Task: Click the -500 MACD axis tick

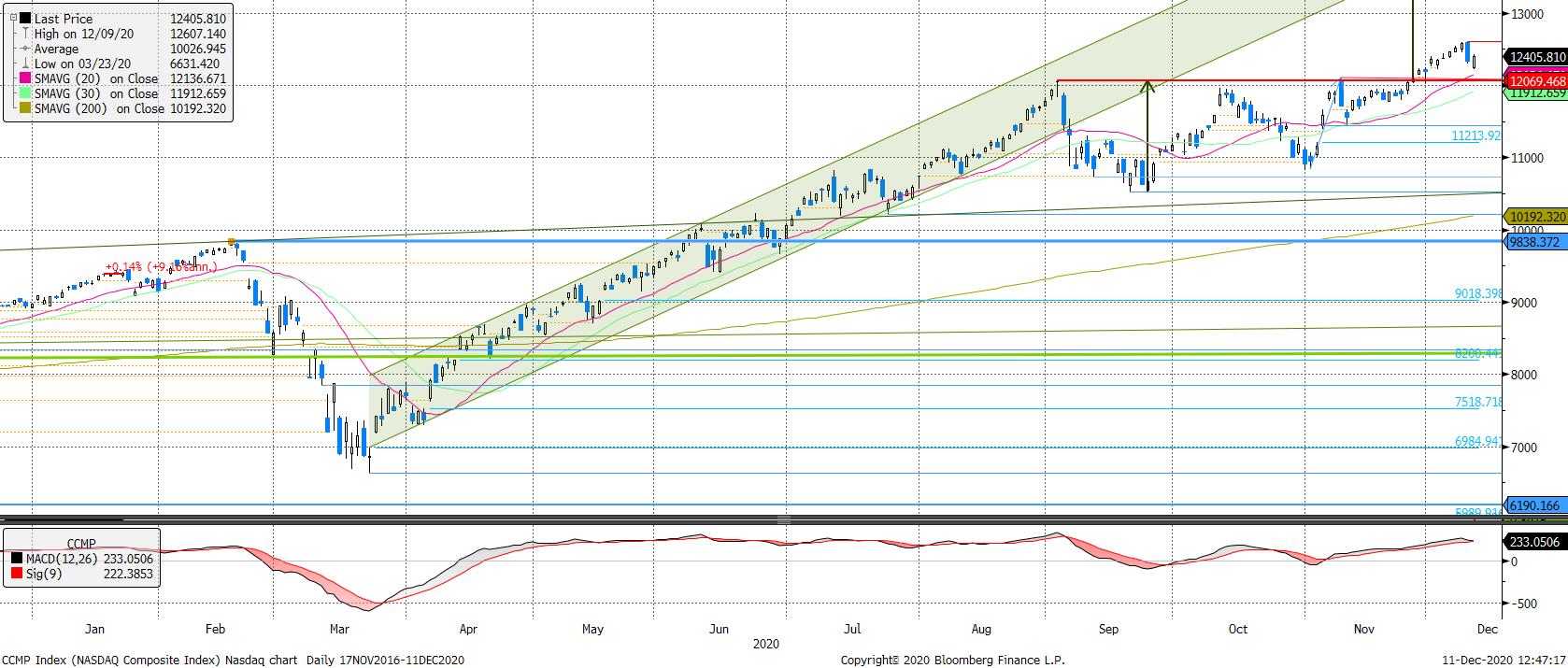Action: click(1525, 604)
